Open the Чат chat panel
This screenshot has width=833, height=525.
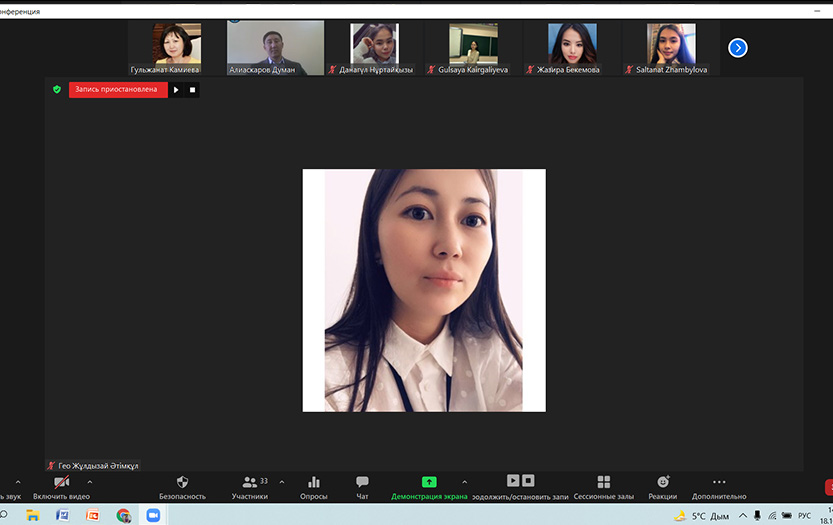(x=362, y=485)
